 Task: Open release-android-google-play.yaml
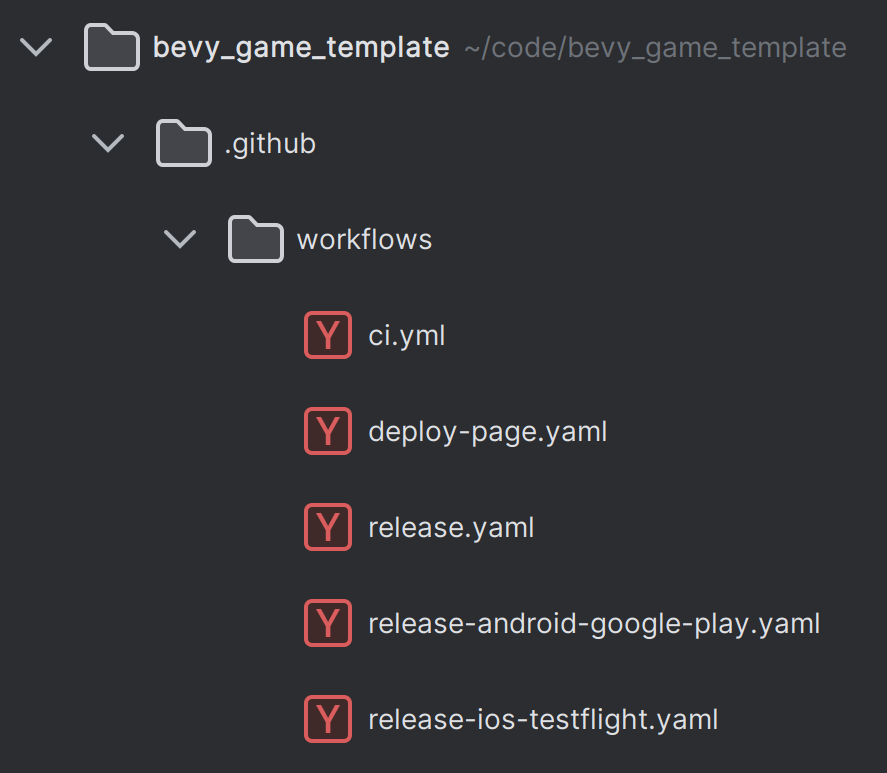pos(592,623)
